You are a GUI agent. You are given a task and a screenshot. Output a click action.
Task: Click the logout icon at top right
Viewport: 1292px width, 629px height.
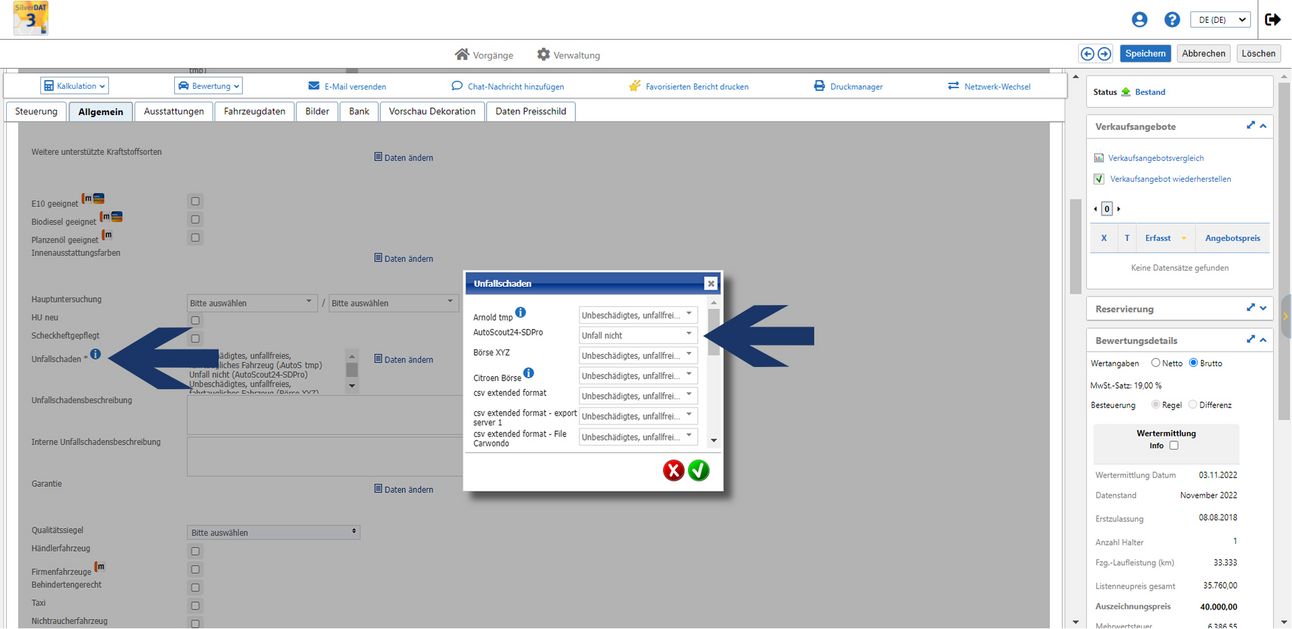pos(1272,19)
